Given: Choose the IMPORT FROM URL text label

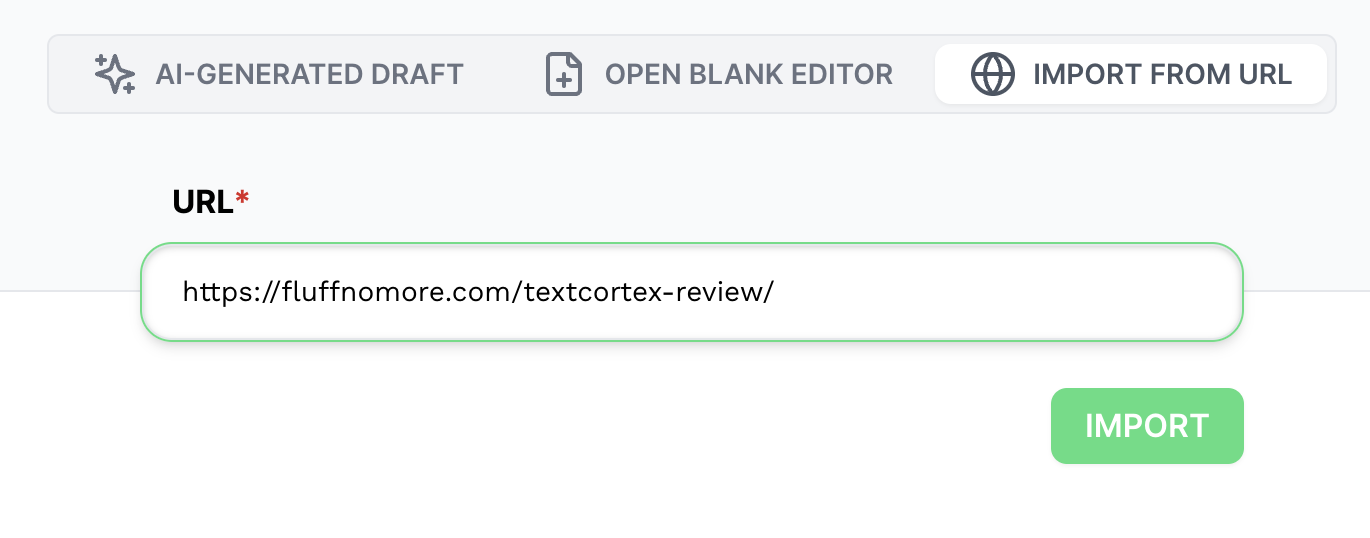Looking at the screenshot, I should pyautogui.click(x=1162, y=75).
